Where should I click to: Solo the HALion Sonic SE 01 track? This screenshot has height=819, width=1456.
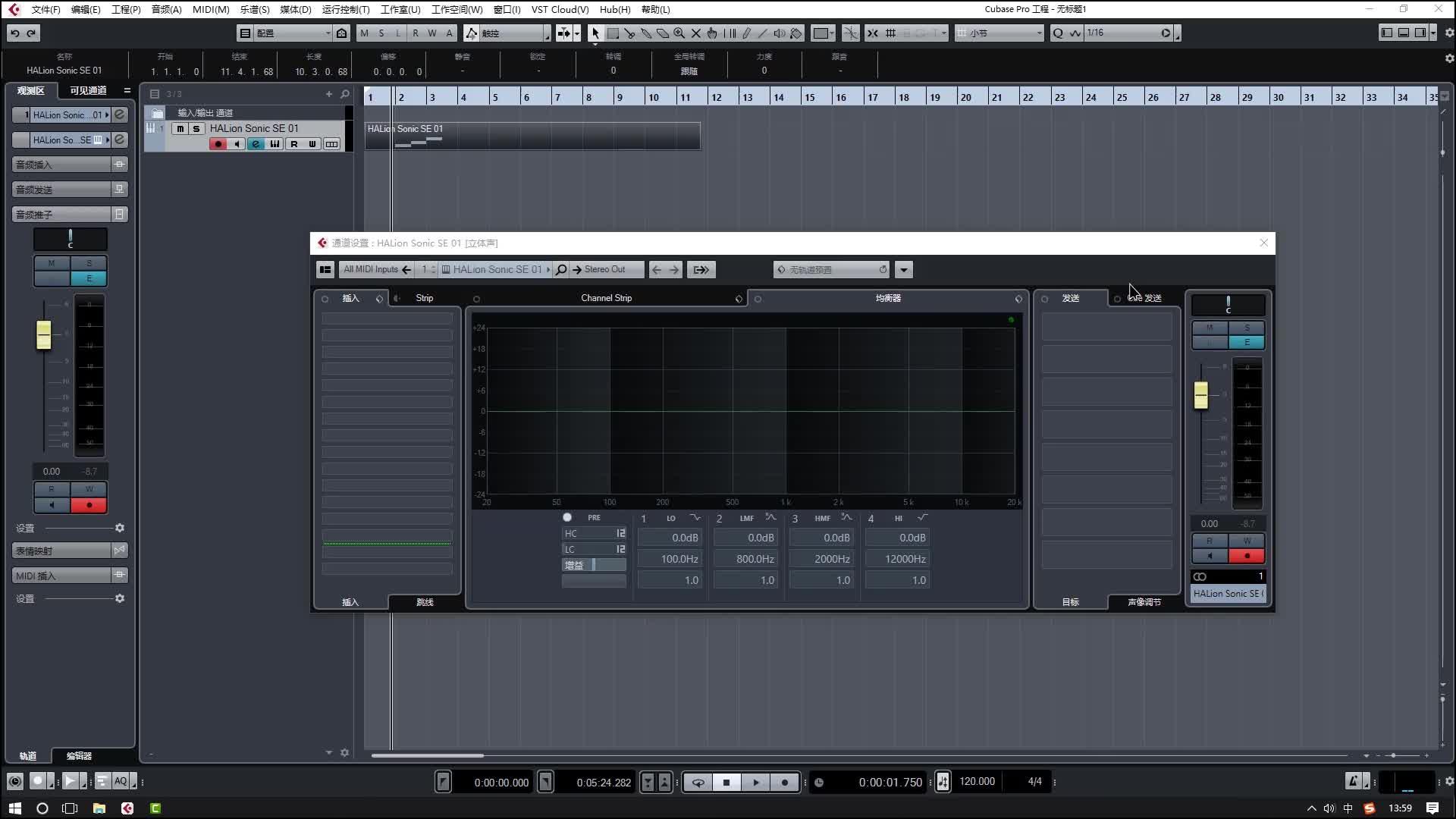(x=196, y=129)
